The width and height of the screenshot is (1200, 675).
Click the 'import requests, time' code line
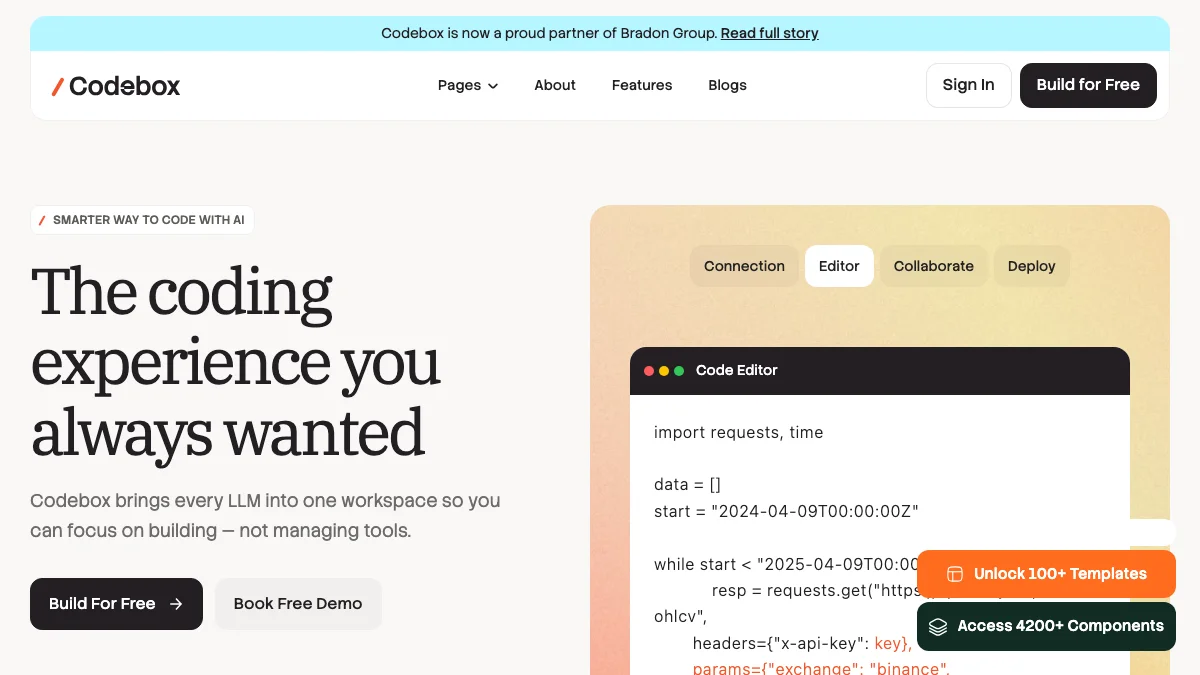pyautogui.click(x=739, y=433)
